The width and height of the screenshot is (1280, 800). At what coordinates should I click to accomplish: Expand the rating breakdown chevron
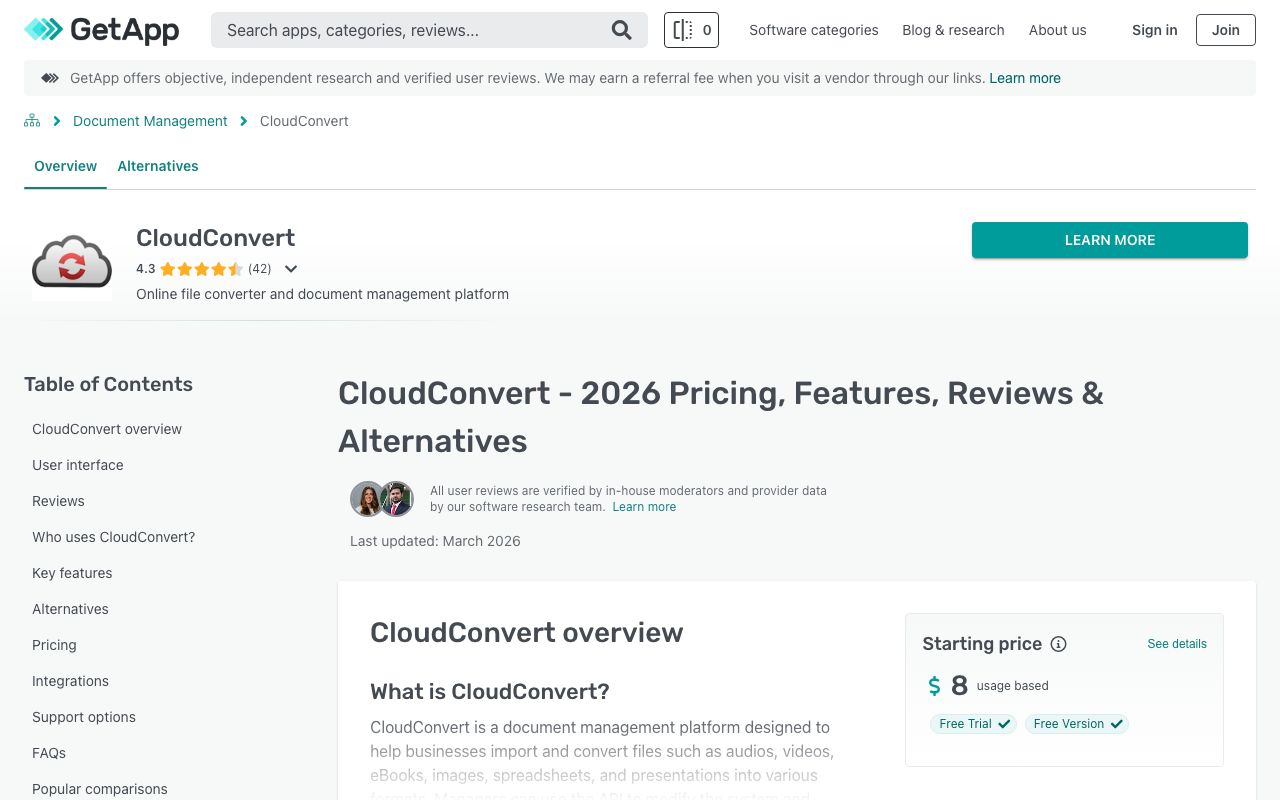291,269
